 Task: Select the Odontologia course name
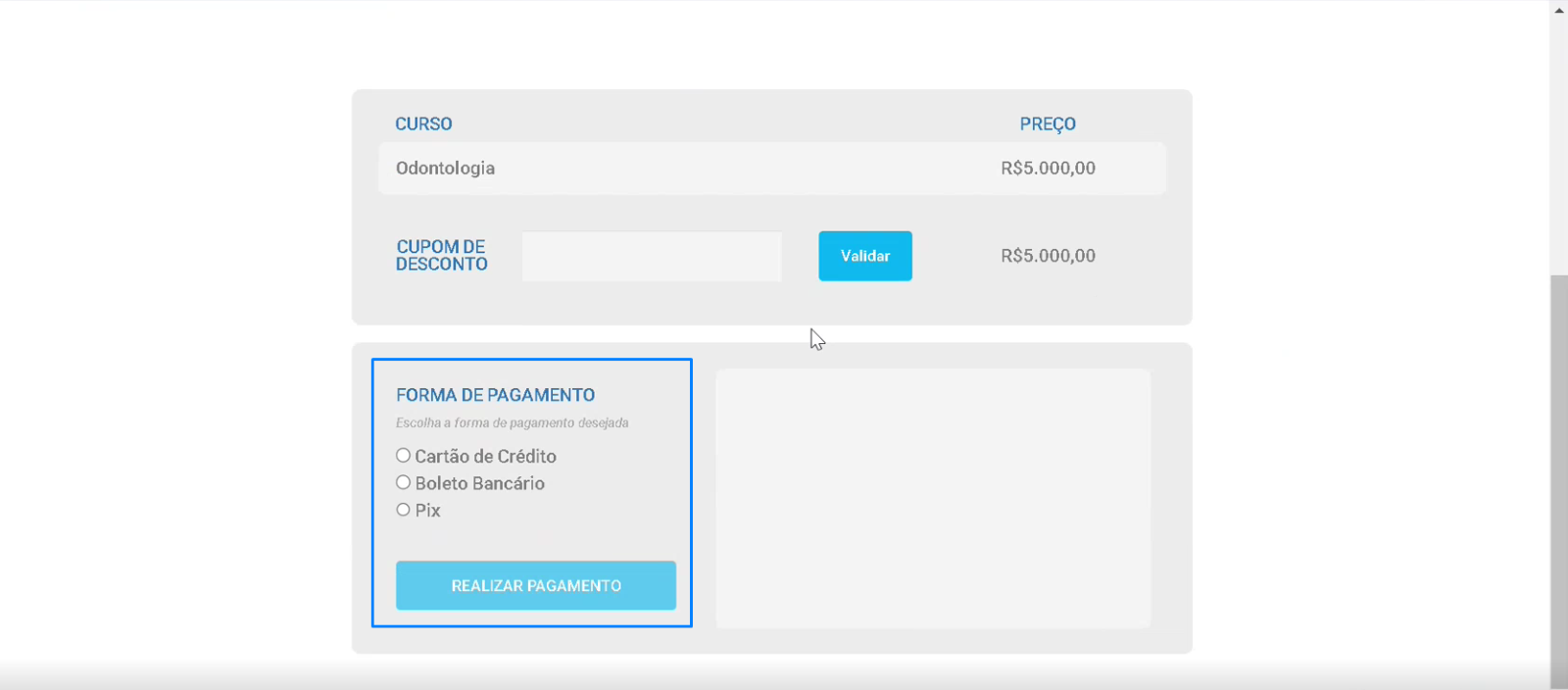(445, 168)
